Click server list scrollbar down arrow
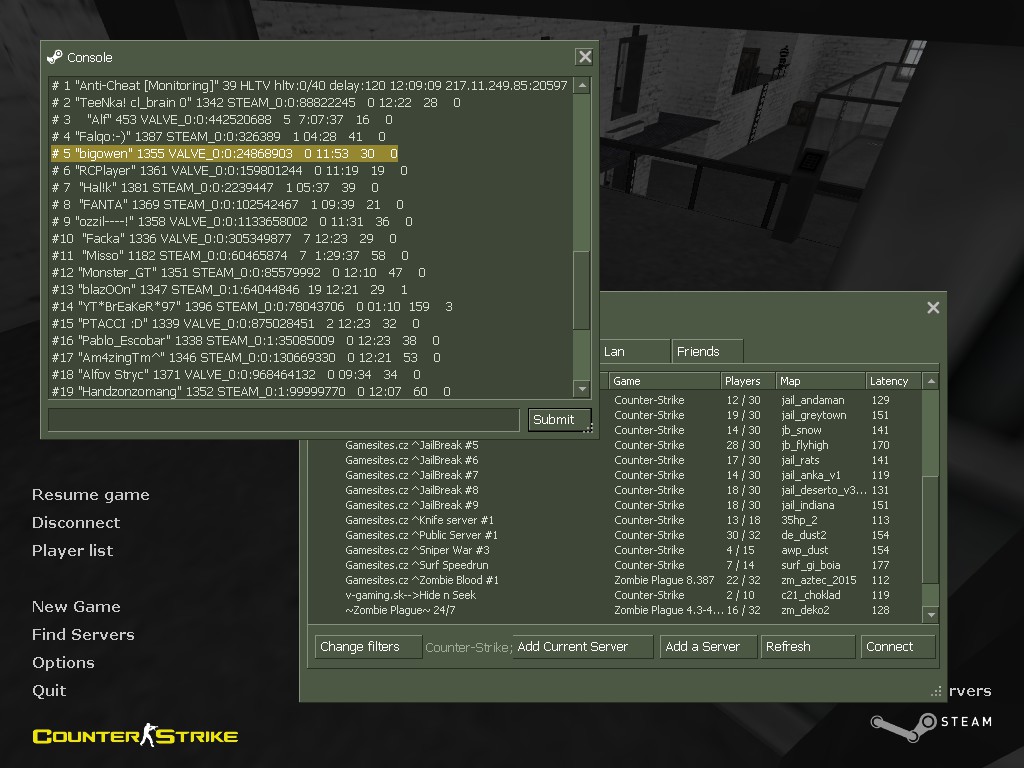The height and width of the screenshot is (768, 1024). (931, 615)
